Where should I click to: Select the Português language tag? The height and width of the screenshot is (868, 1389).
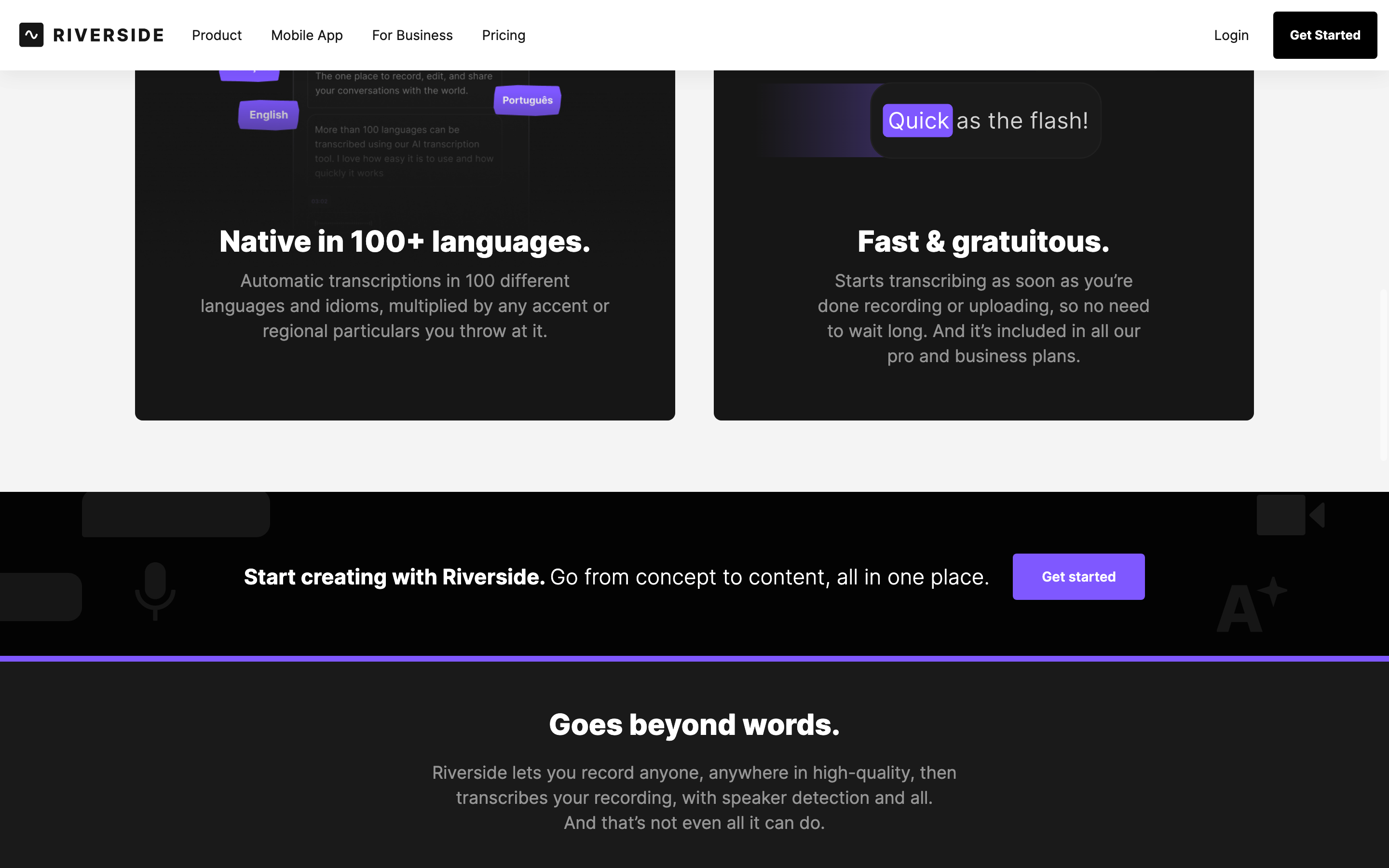(528, 100)
